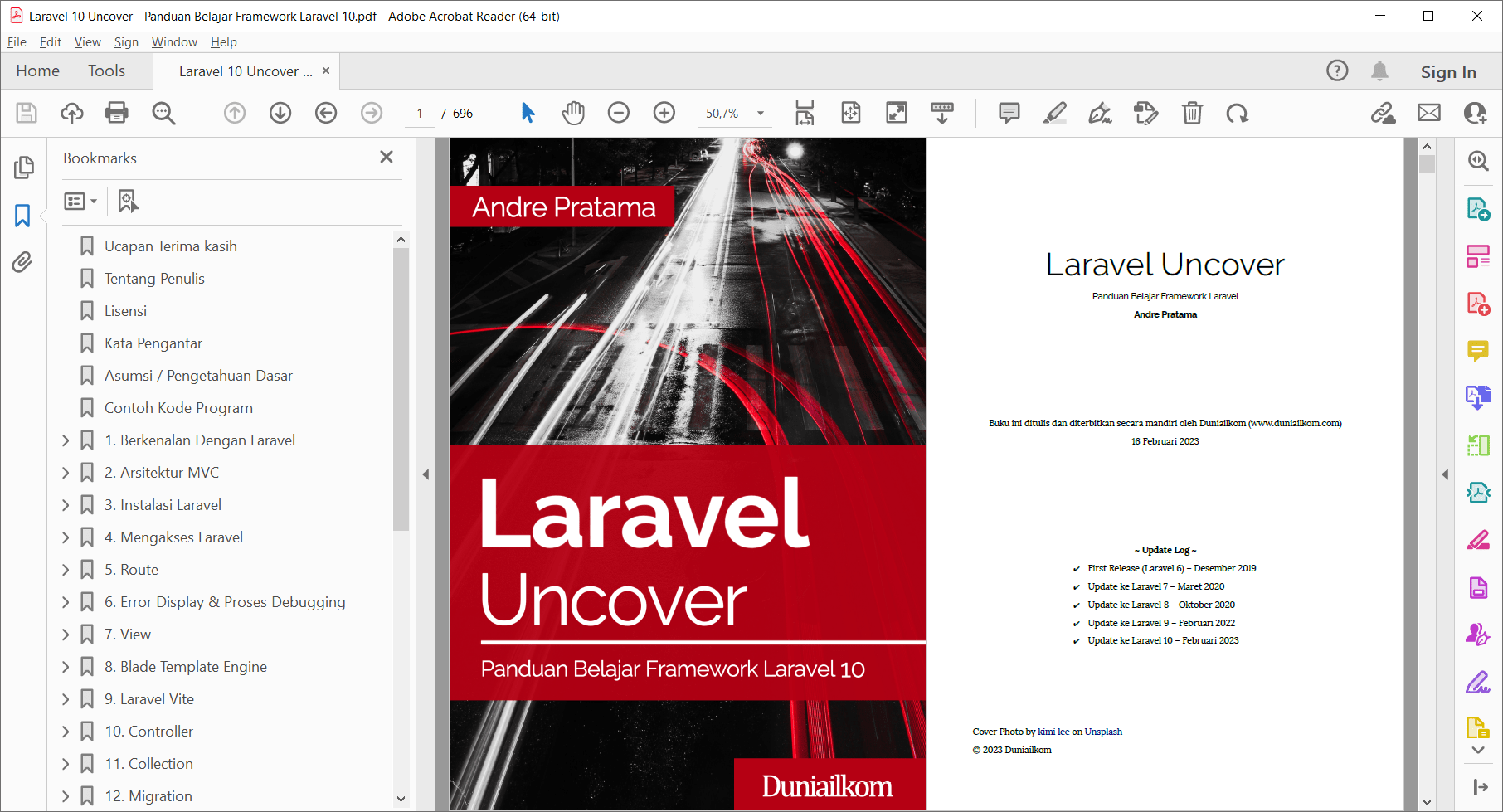This screenshot has height=812, width=1503.
Task: Open the bookmarks options dropdown
Action: click(x=80, y=201)
